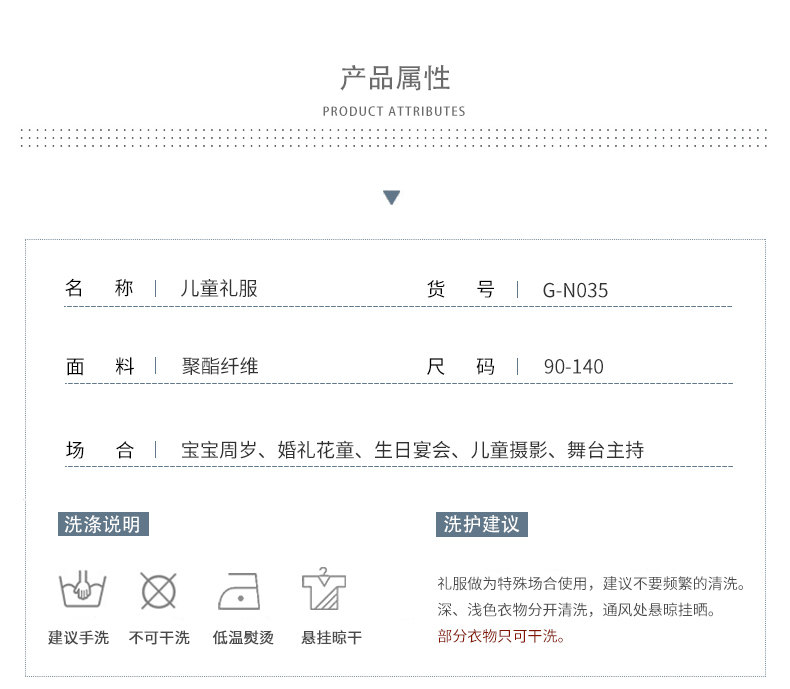Click the 产品属性 heading
This screenshot has width=790, height=689.
[x=395, y=79]
